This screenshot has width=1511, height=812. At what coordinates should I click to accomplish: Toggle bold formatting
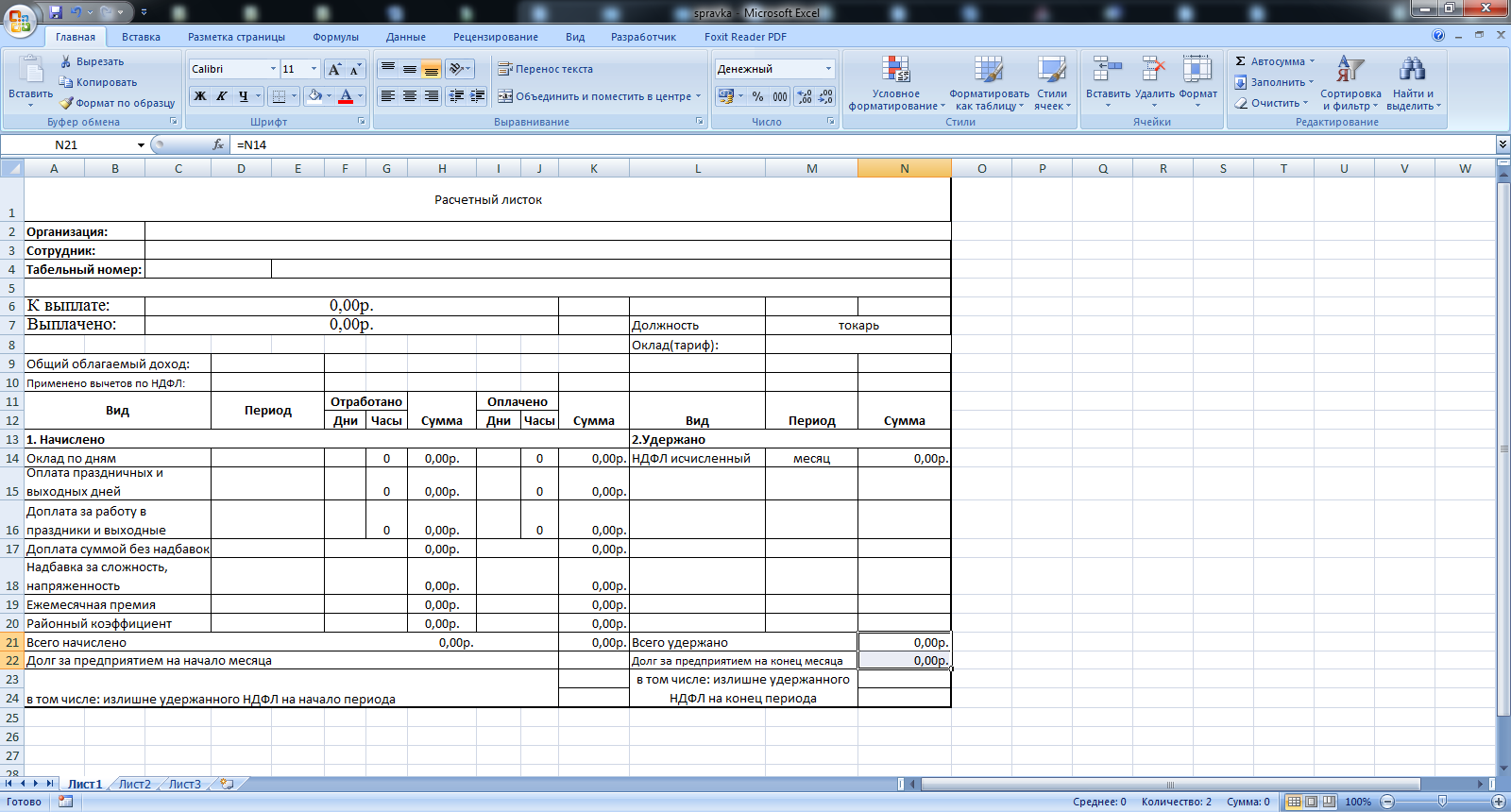(200, 96)
